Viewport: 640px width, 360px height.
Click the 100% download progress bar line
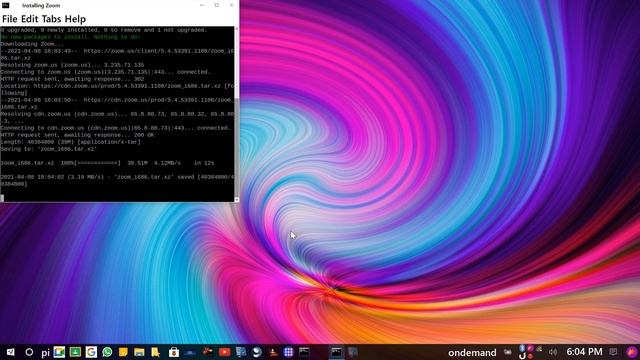[x=107, y=163]
